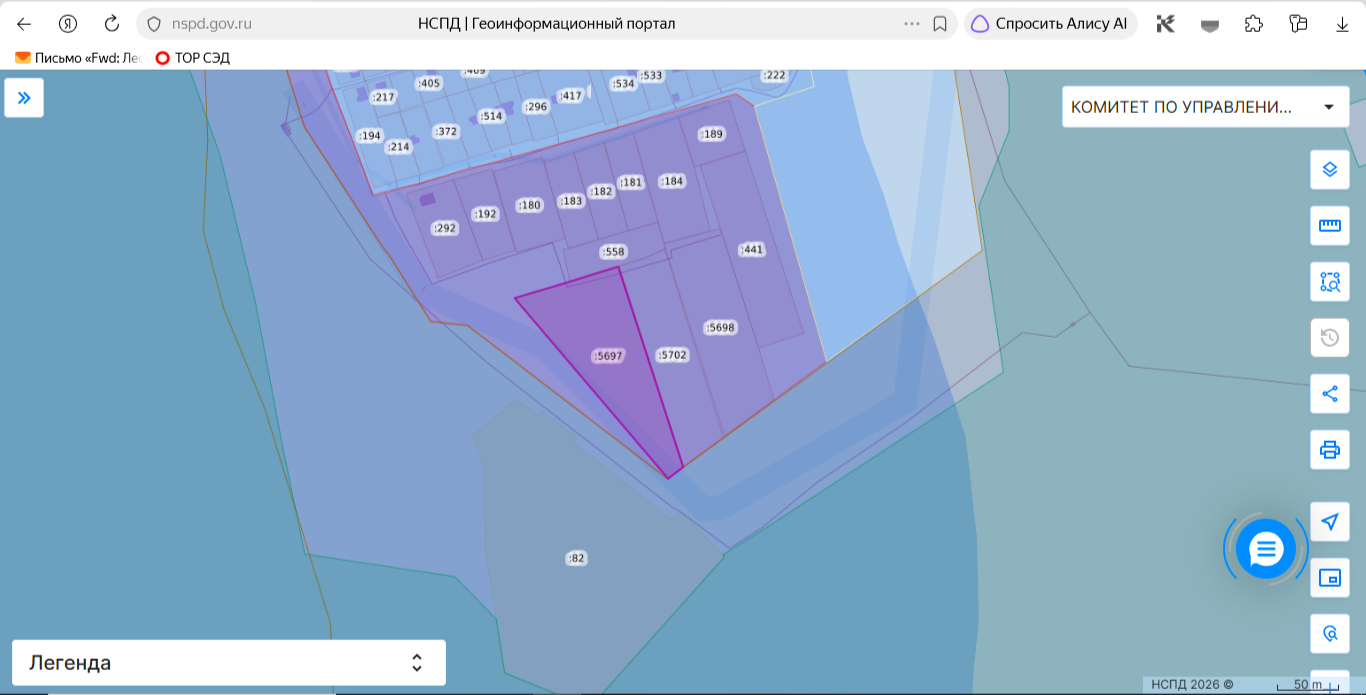Image resolution: width=1366 pixels, height=695 pixels.
Task: Toggle the overview mini-map button
Action: (x=1330, y=577)
